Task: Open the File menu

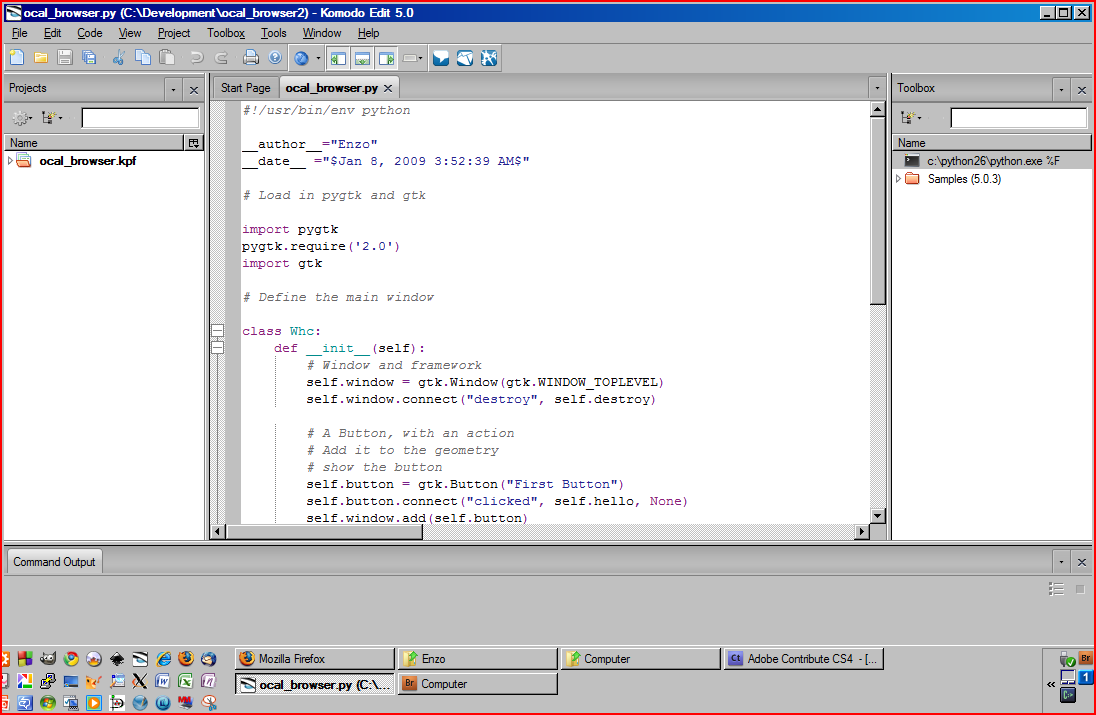Action: 20,33
